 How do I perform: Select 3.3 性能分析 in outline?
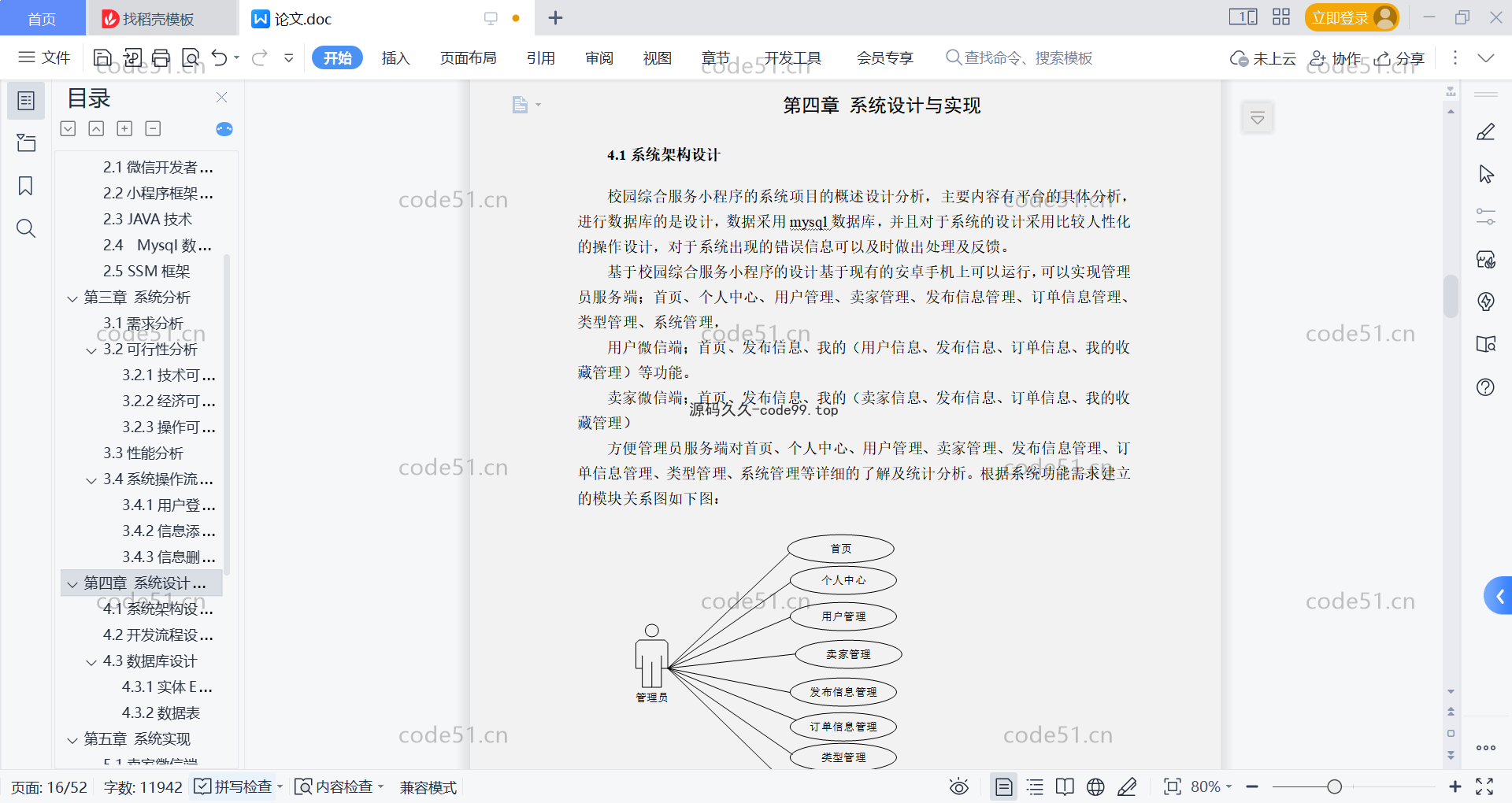pos(143,453)
